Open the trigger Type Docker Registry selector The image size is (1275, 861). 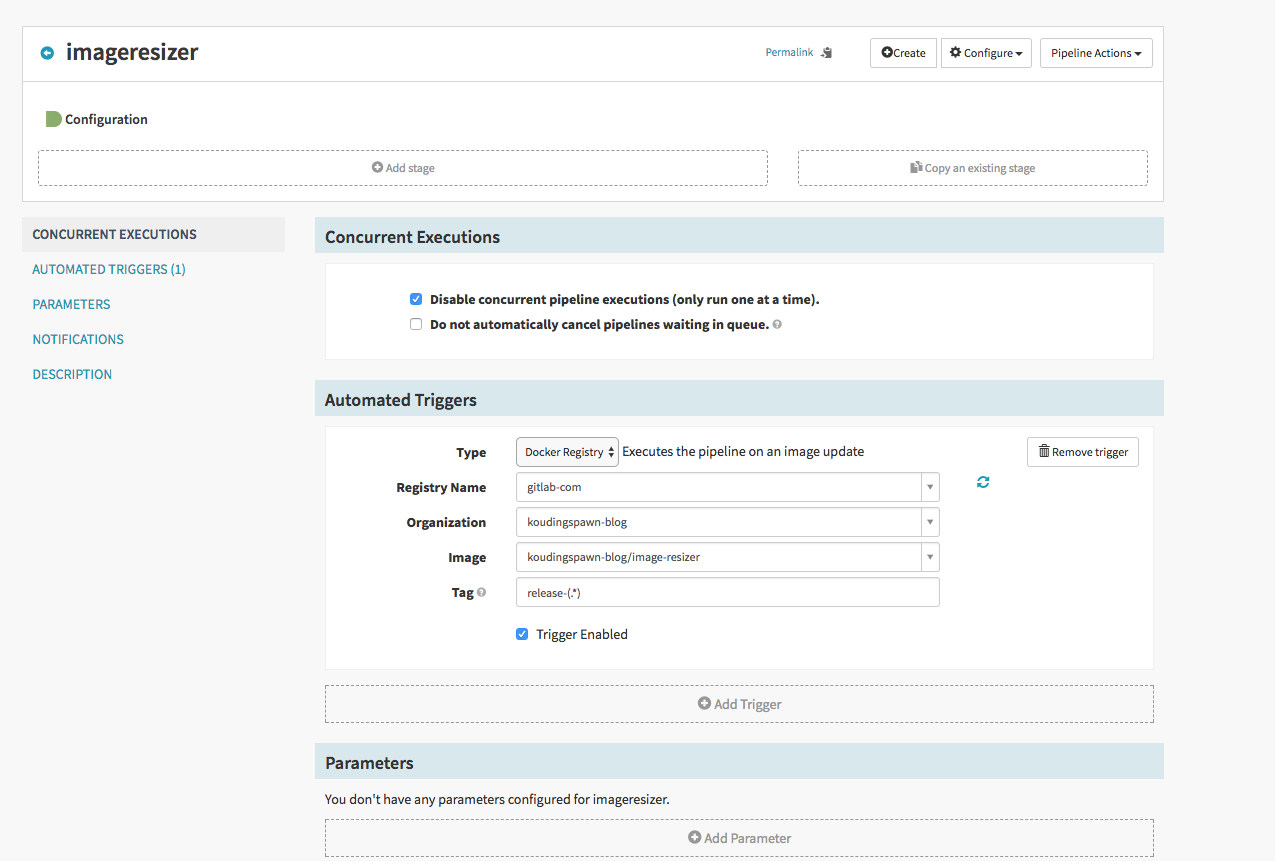(x=567, y=452)
